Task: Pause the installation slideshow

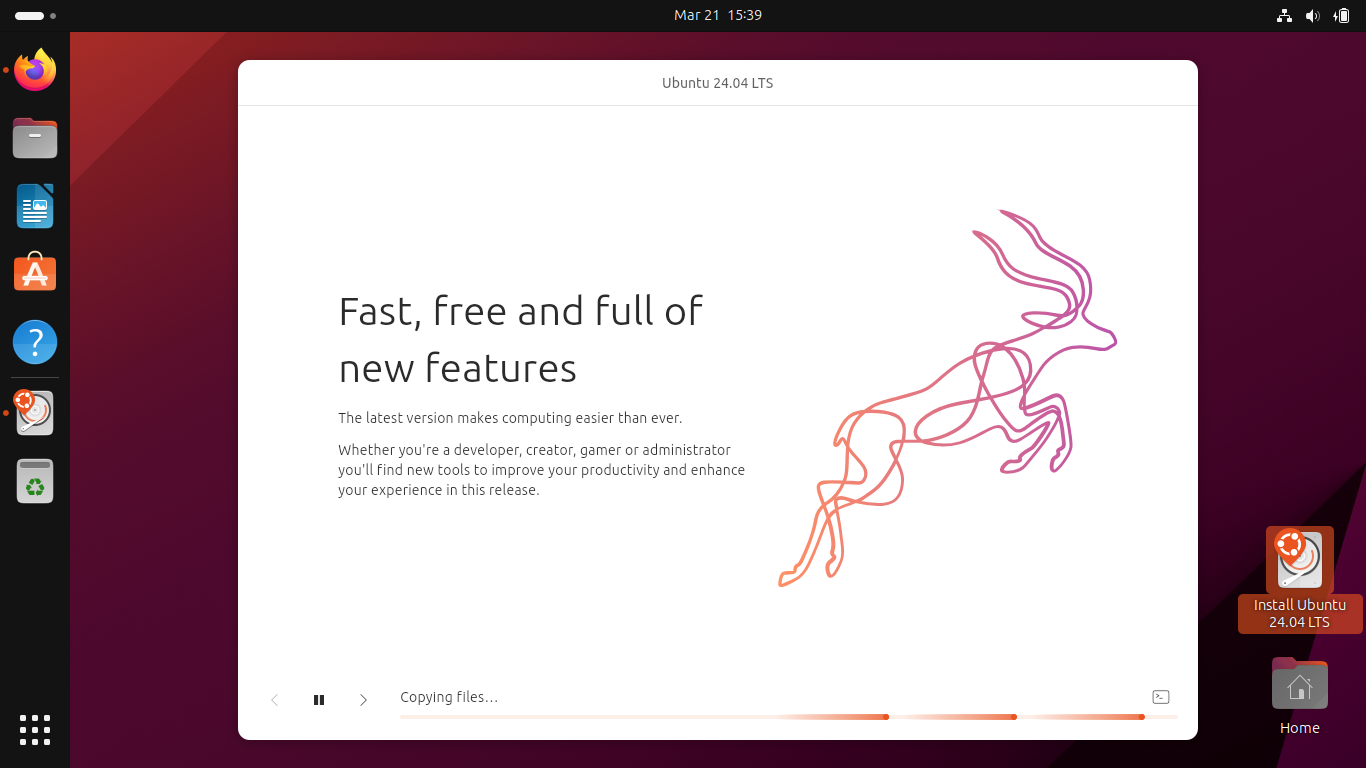Action: pos(319,699)
